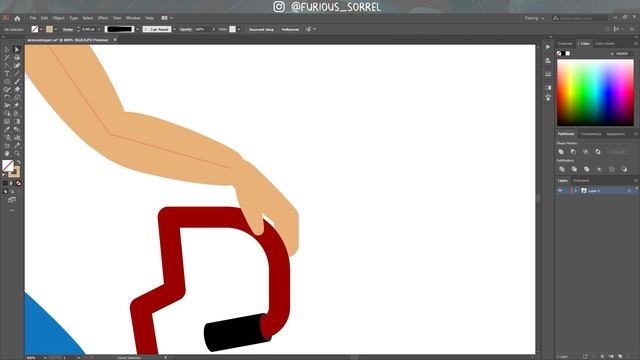Select the Layer 1 row
Image resolution: width=640 pixels, height=360 pixels.
tap(597, 191)
